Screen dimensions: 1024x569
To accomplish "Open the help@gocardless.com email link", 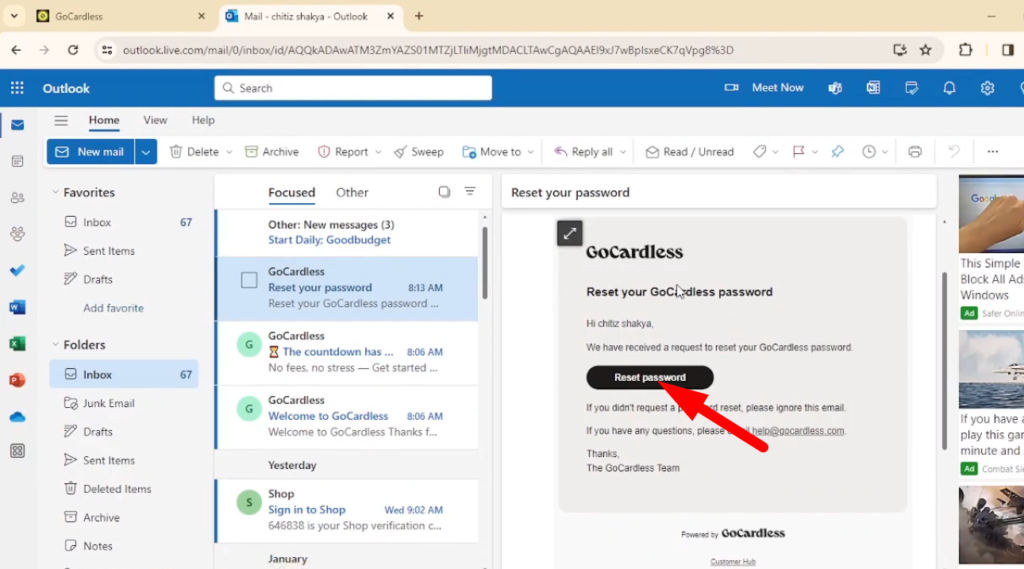I will 797,431.
